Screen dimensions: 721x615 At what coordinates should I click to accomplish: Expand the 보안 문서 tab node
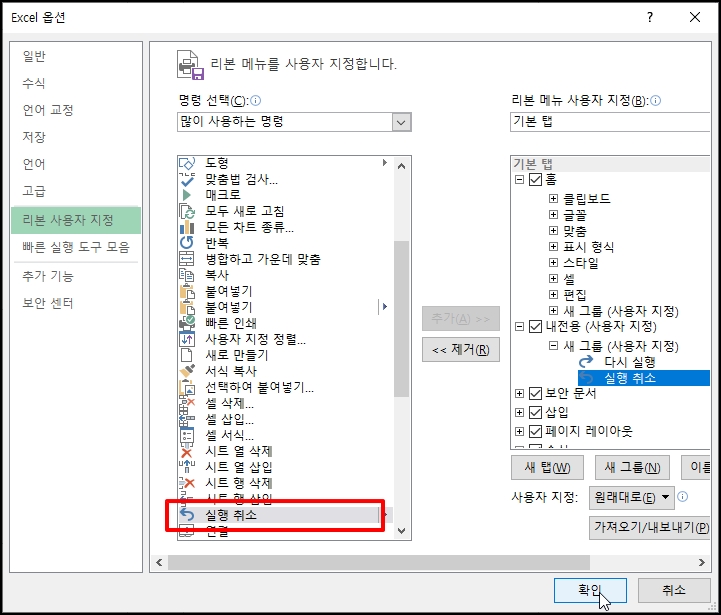coord(519,393)
